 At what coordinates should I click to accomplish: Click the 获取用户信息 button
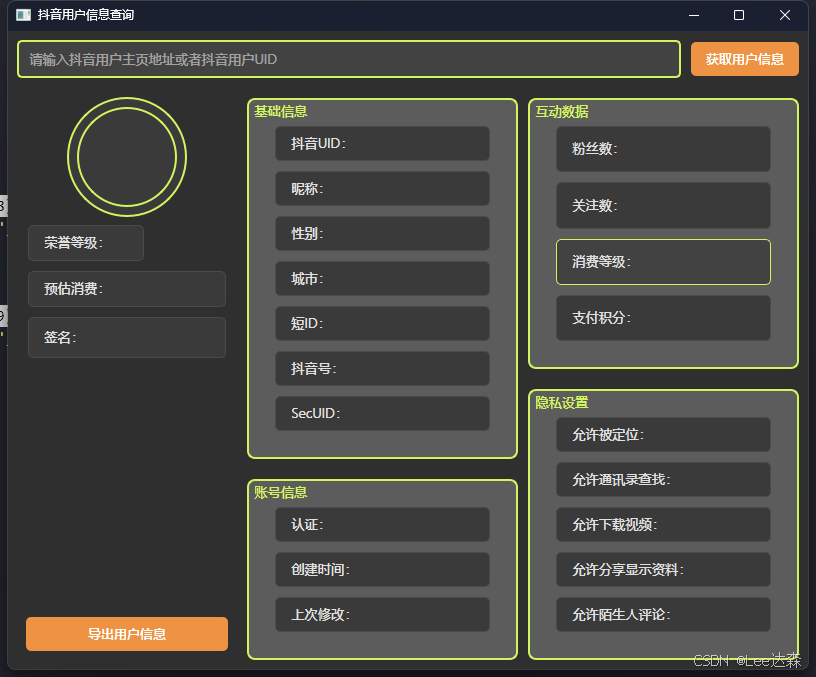tap(744, 59)
